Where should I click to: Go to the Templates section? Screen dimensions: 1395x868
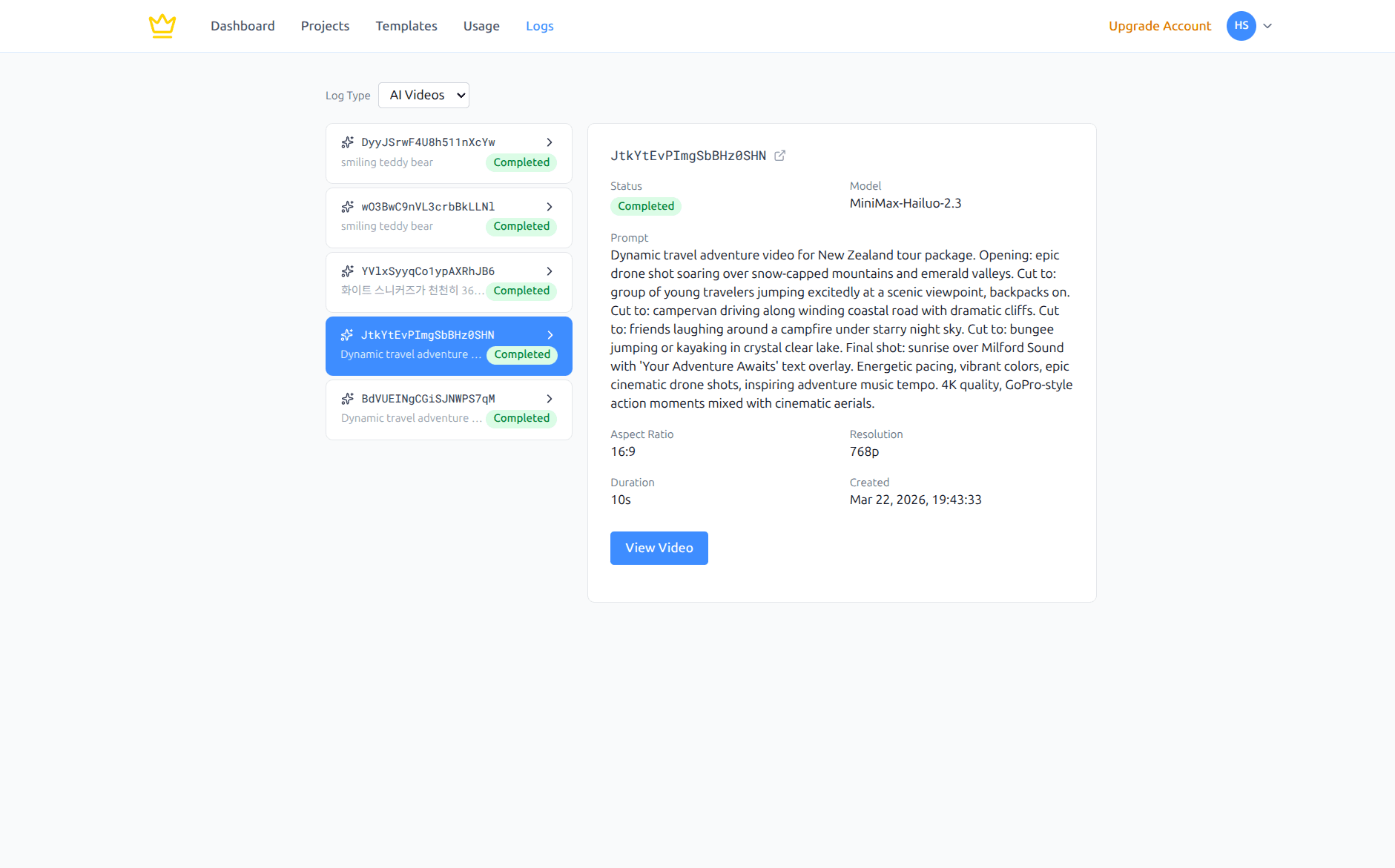tap(406, 25)
